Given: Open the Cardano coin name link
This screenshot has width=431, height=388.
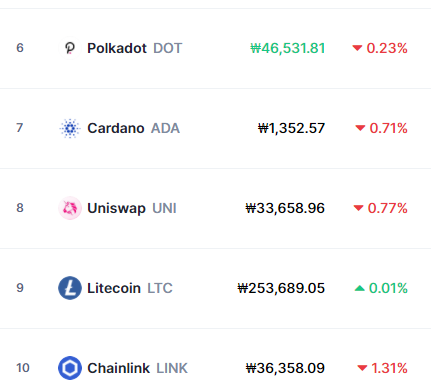Looking at the screenshot, I should point(116,128).
